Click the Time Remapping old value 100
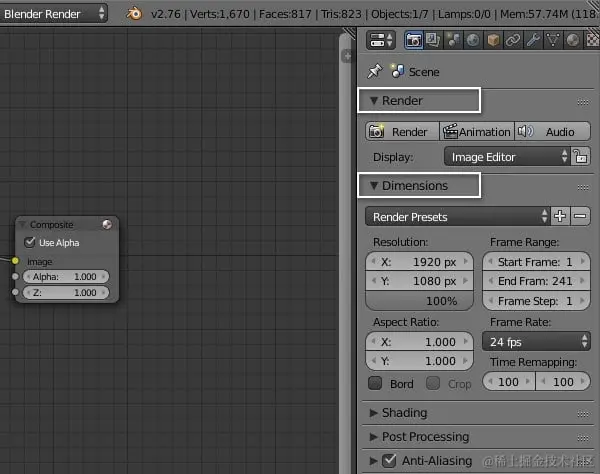The height and width of the screenshot is (474, 600). pos(509,381)
